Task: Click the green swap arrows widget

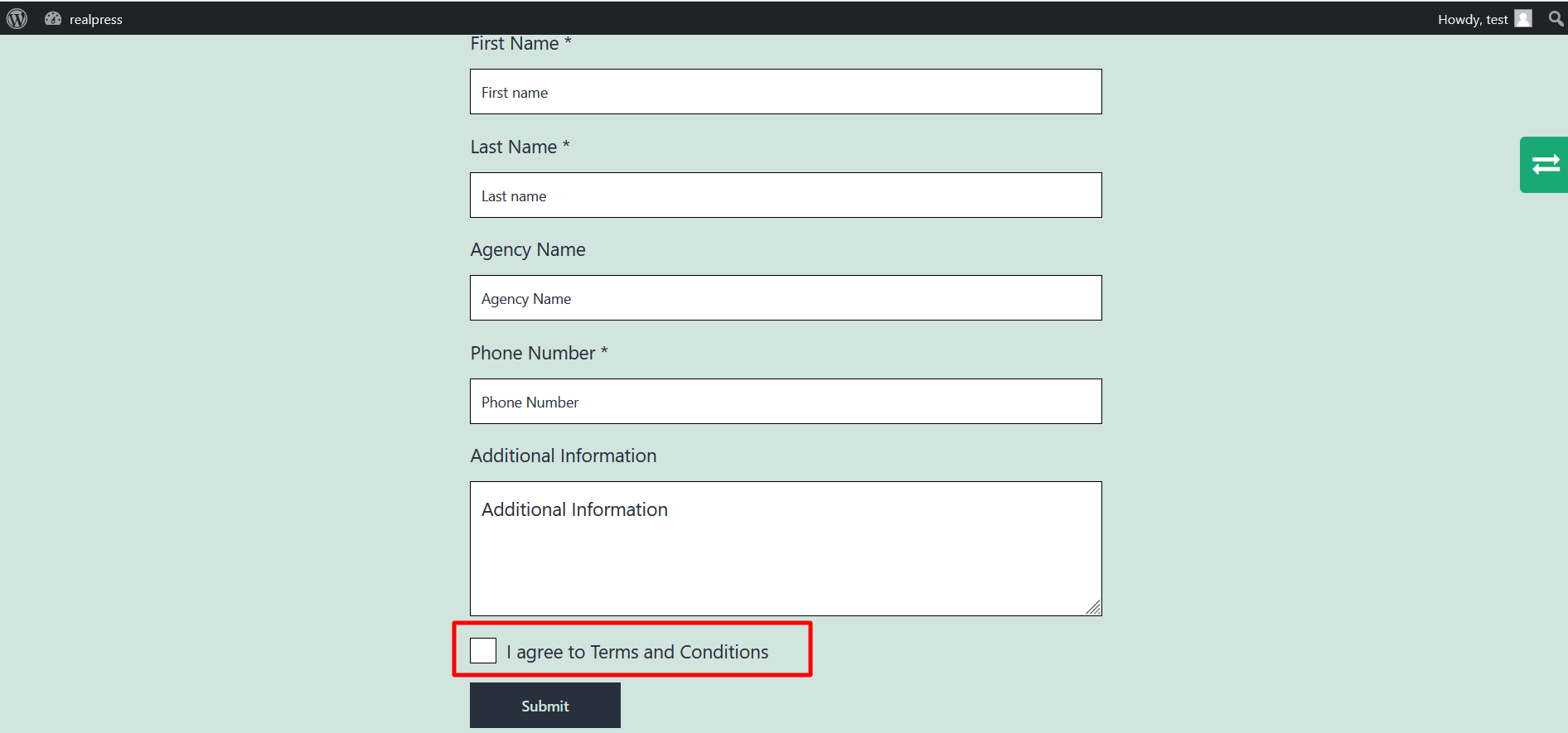Action: click(x=1544, y=165)
